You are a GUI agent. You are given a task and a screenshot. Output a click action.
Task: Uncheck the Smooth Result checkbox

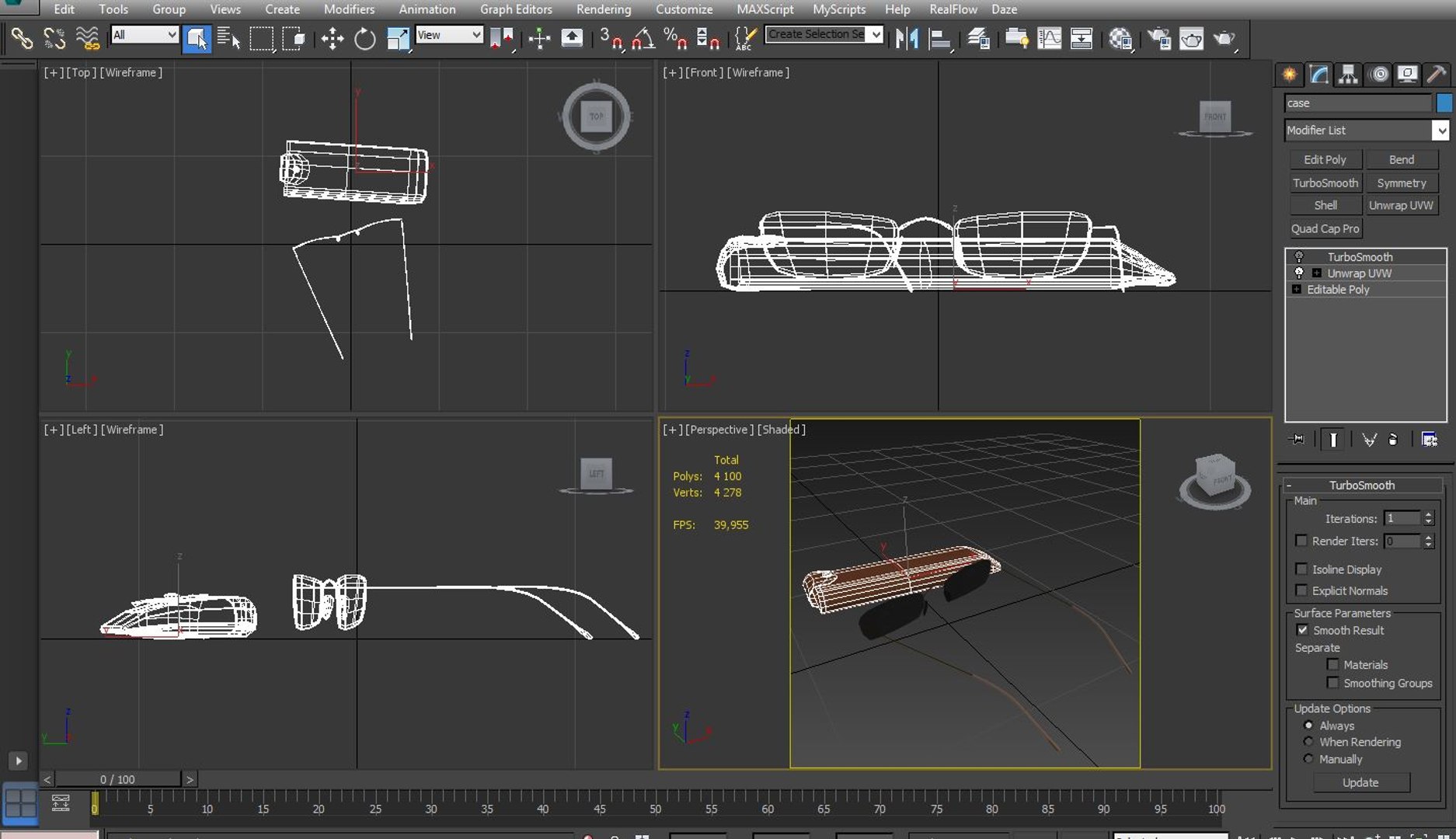[x=1302, y=630]
